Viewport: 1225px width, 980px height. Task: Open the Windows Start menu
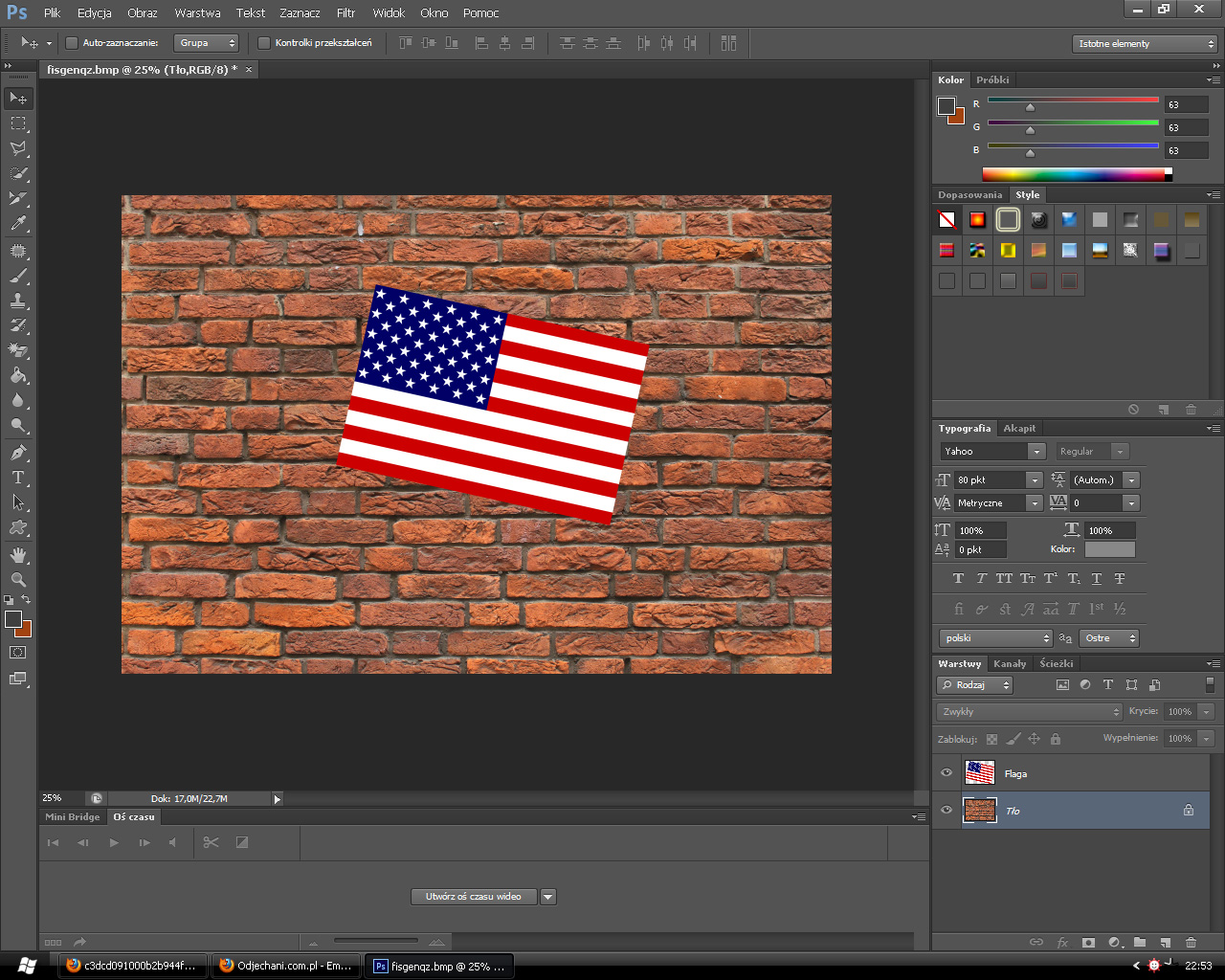coord(27,966)
